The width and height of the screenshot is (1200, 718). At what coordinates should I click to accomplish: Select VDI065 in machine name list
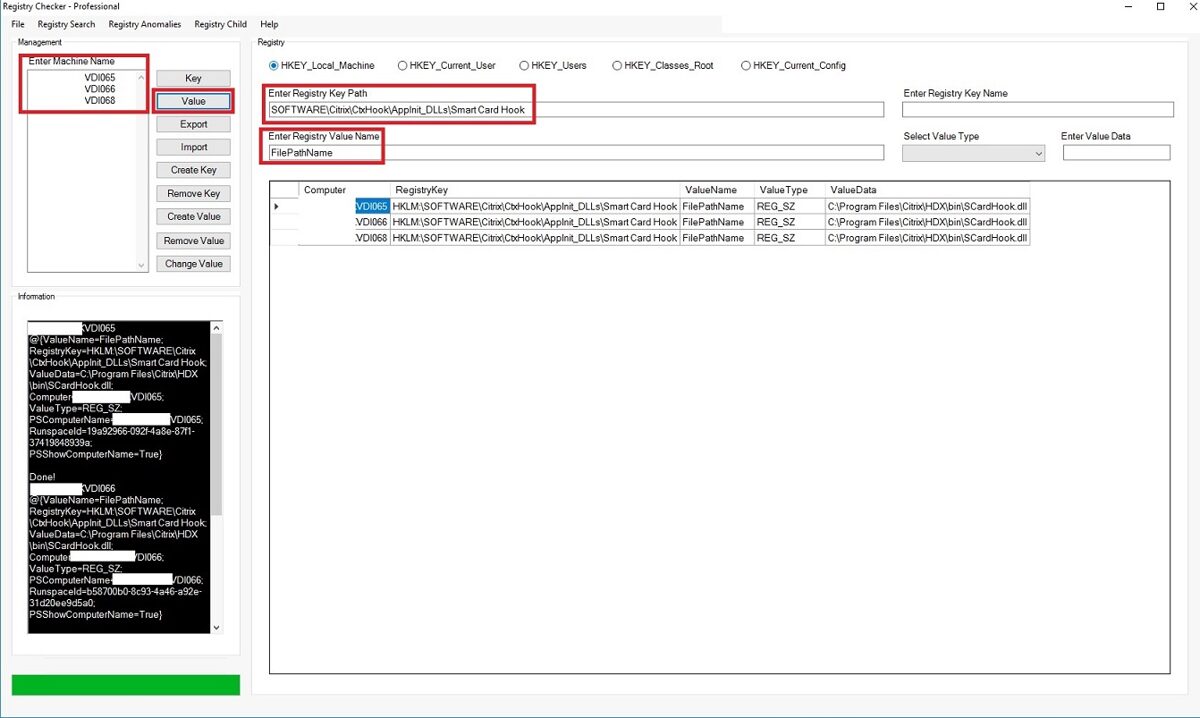click(99, 78)
